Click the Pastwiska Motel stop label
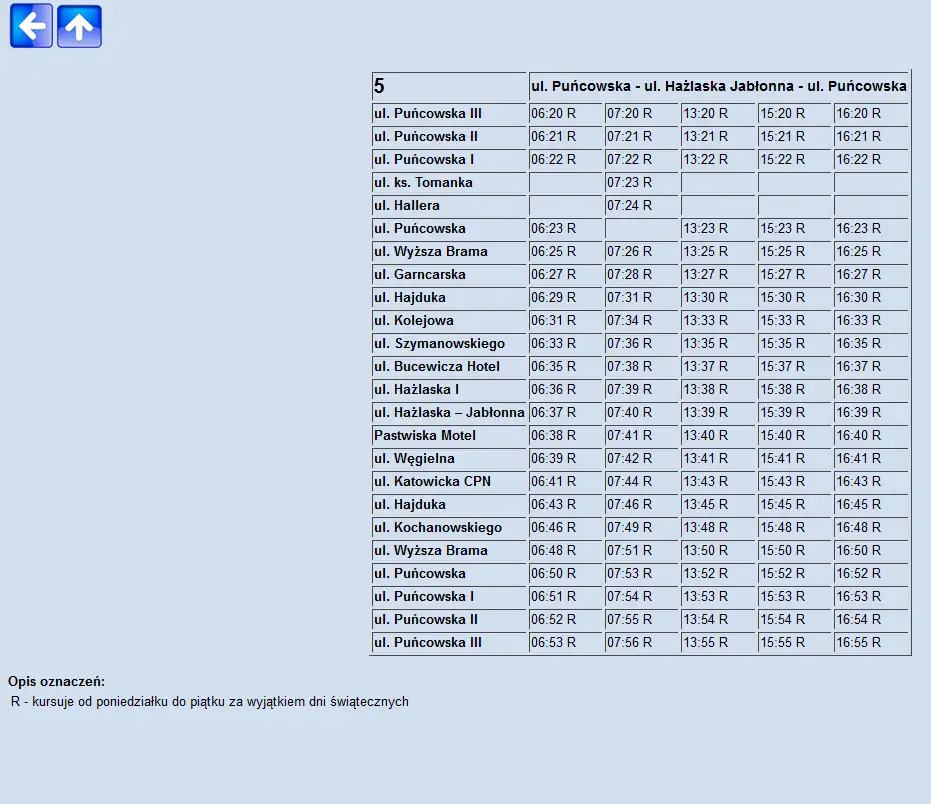931x804 pixels. pos(425,436)
